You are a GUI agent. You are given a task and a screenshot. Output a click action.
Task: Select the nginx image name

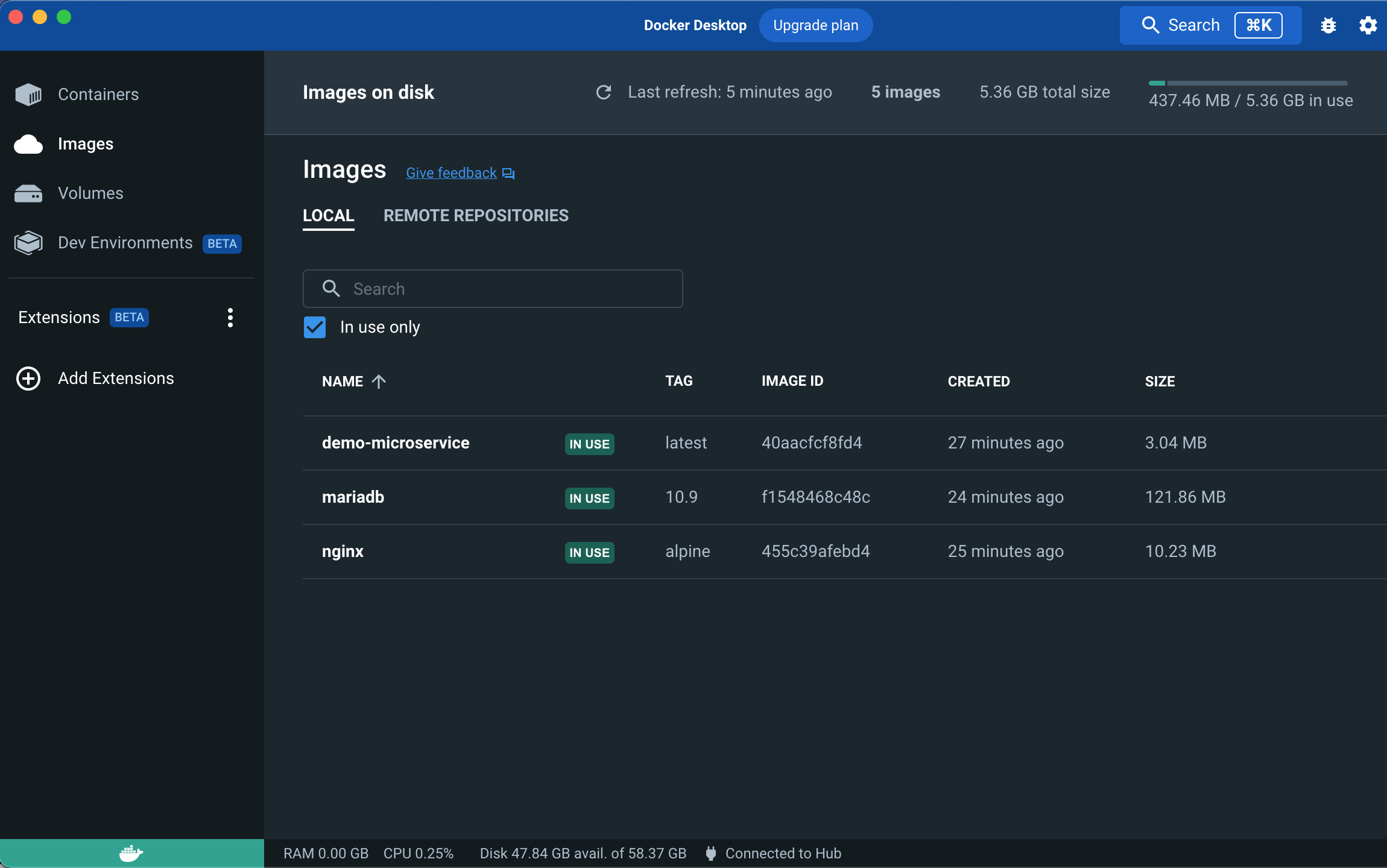coord(343,552)
